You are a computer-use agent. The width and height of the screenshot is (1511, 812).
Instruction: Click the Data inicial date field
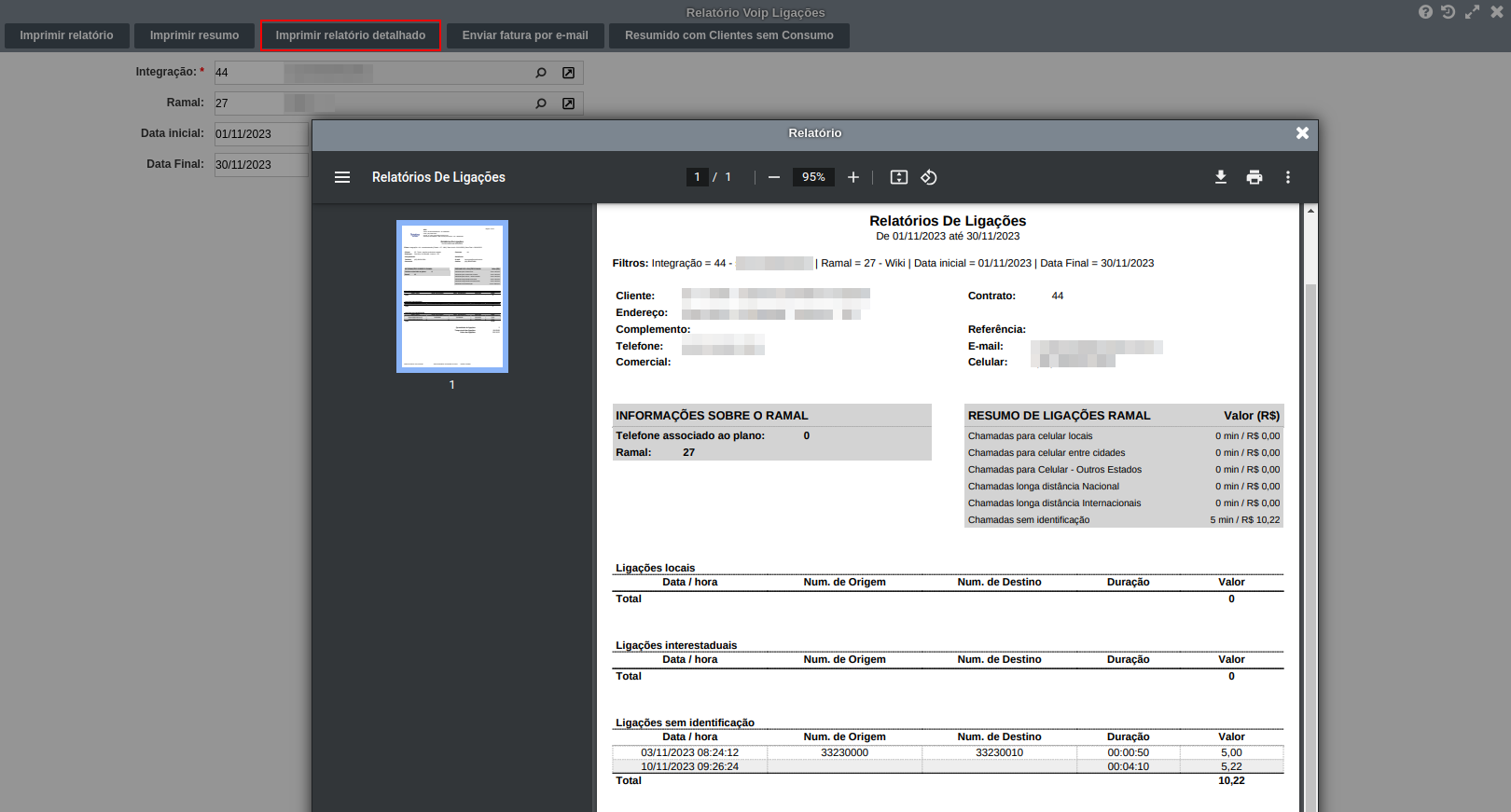pos(261,134)
